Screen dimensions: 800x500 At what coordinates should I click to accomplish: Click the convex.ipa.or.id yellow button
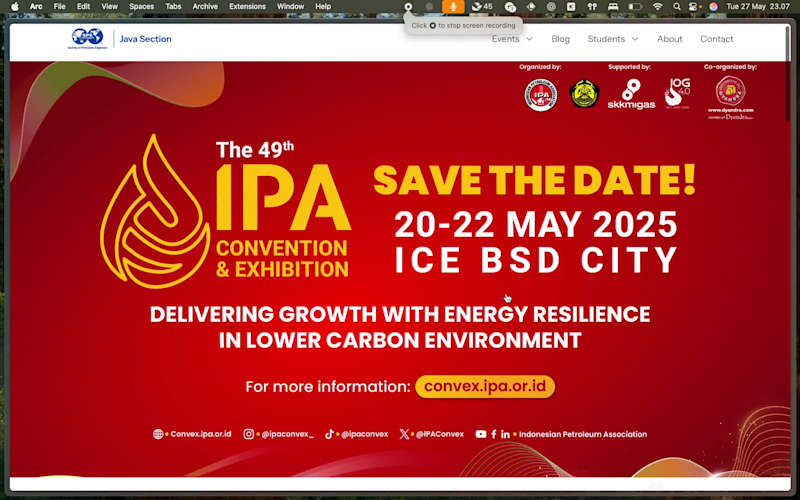[x=485, y=386]
